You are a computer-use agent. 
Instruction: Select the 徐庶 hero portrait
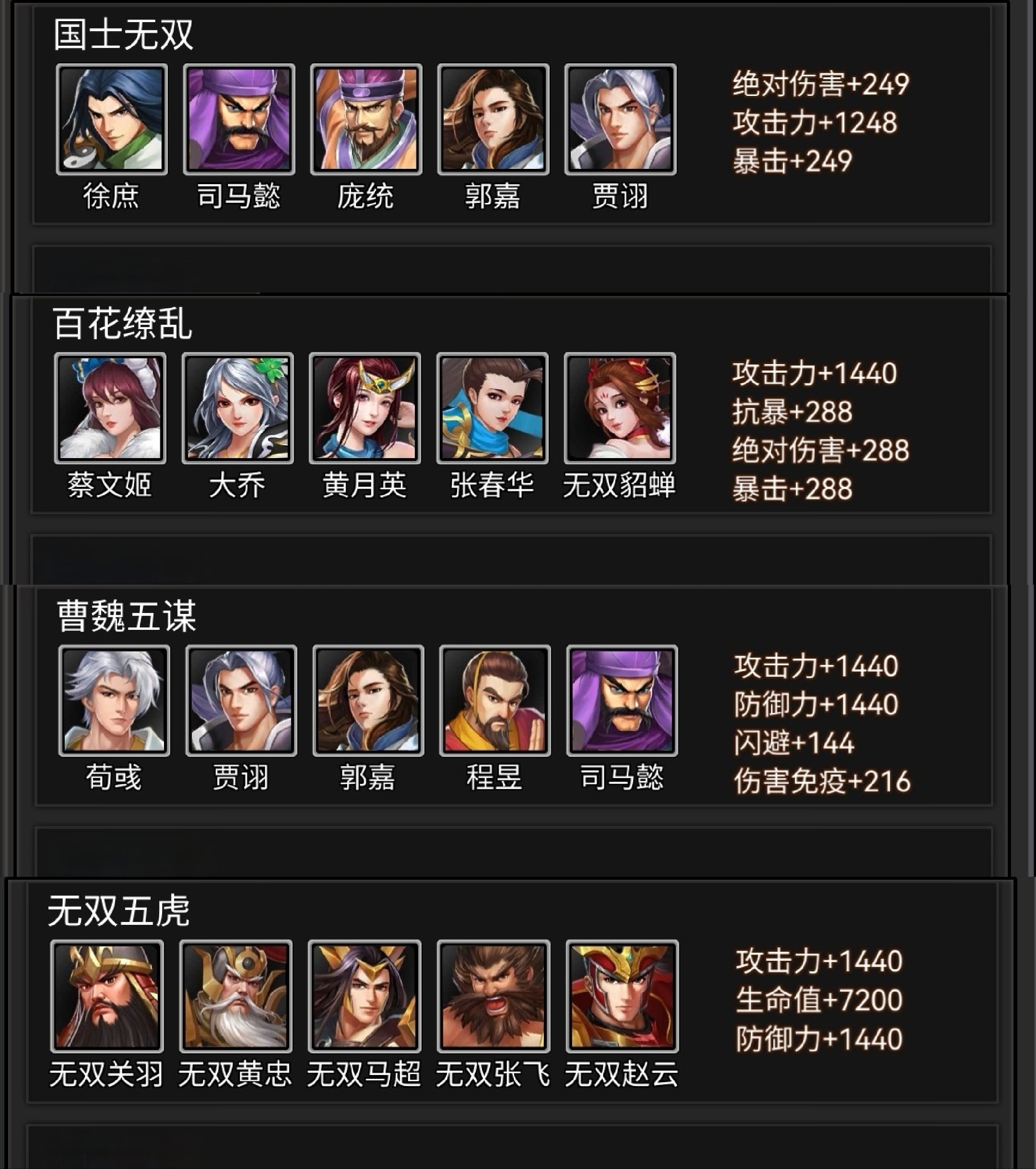click(112, 119)
